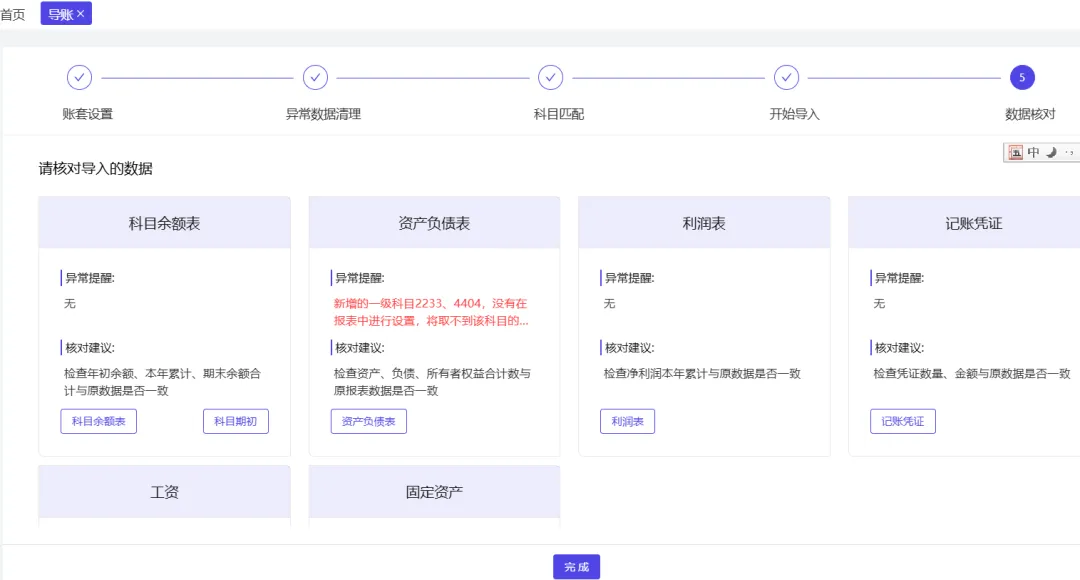Click the 数据核对 step label
This screenshot has width=1080, height=580.
(1030, 114)
